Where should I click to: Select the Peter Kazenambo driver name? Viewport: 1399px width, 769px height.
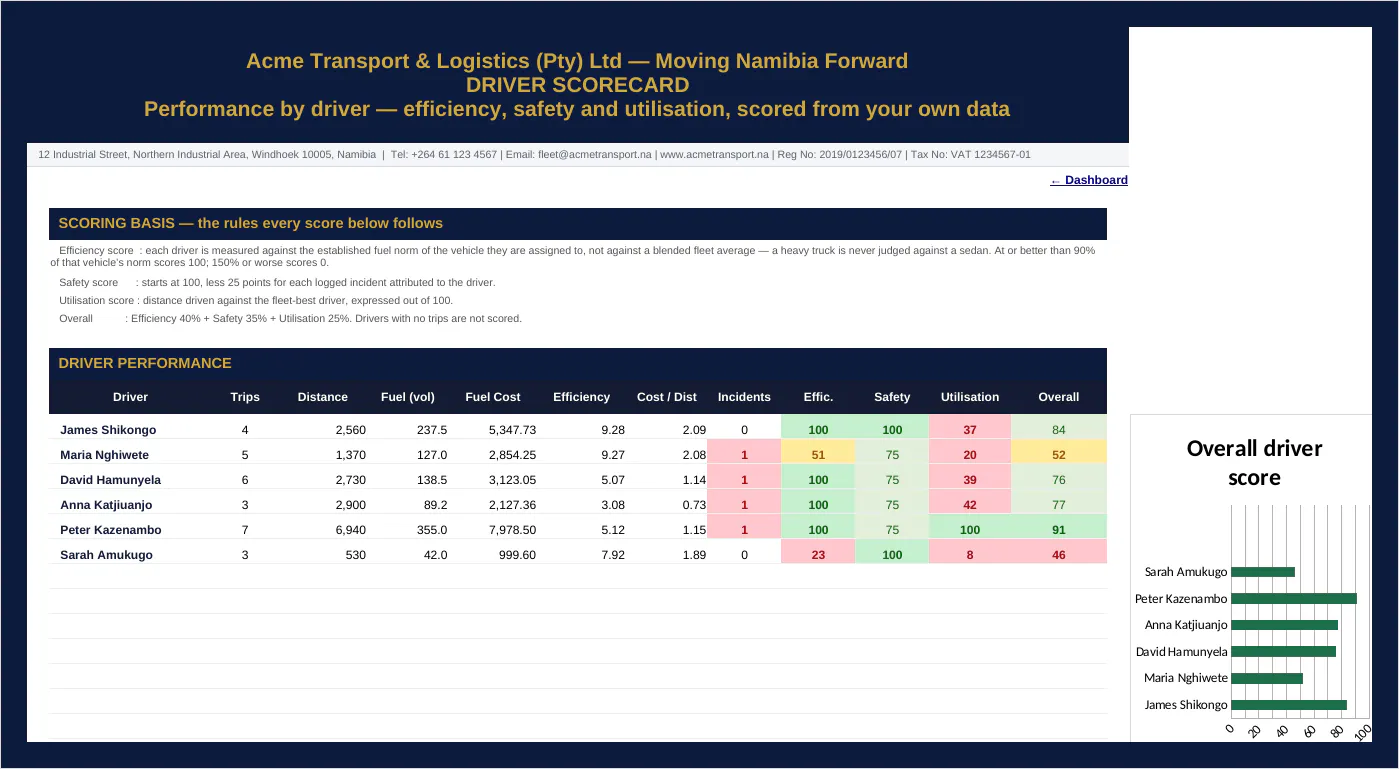coord(110,530)
